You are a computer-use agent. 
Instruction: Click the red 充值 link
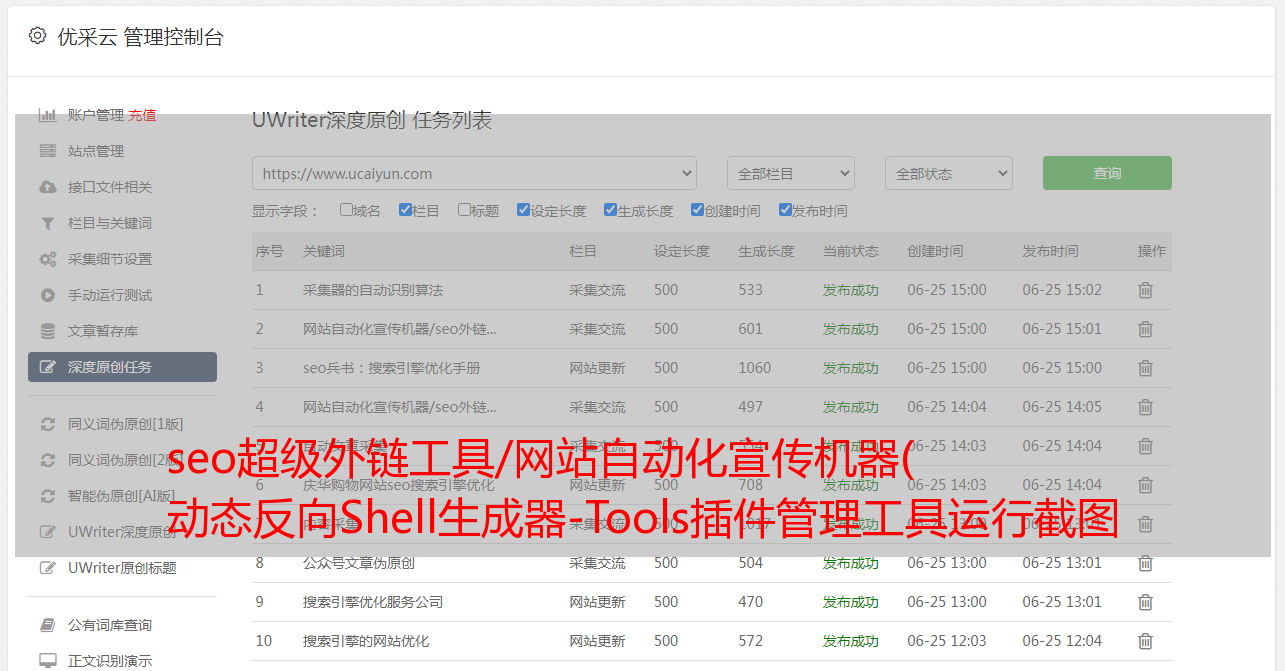pyautogui.click(x=142, y=115)
